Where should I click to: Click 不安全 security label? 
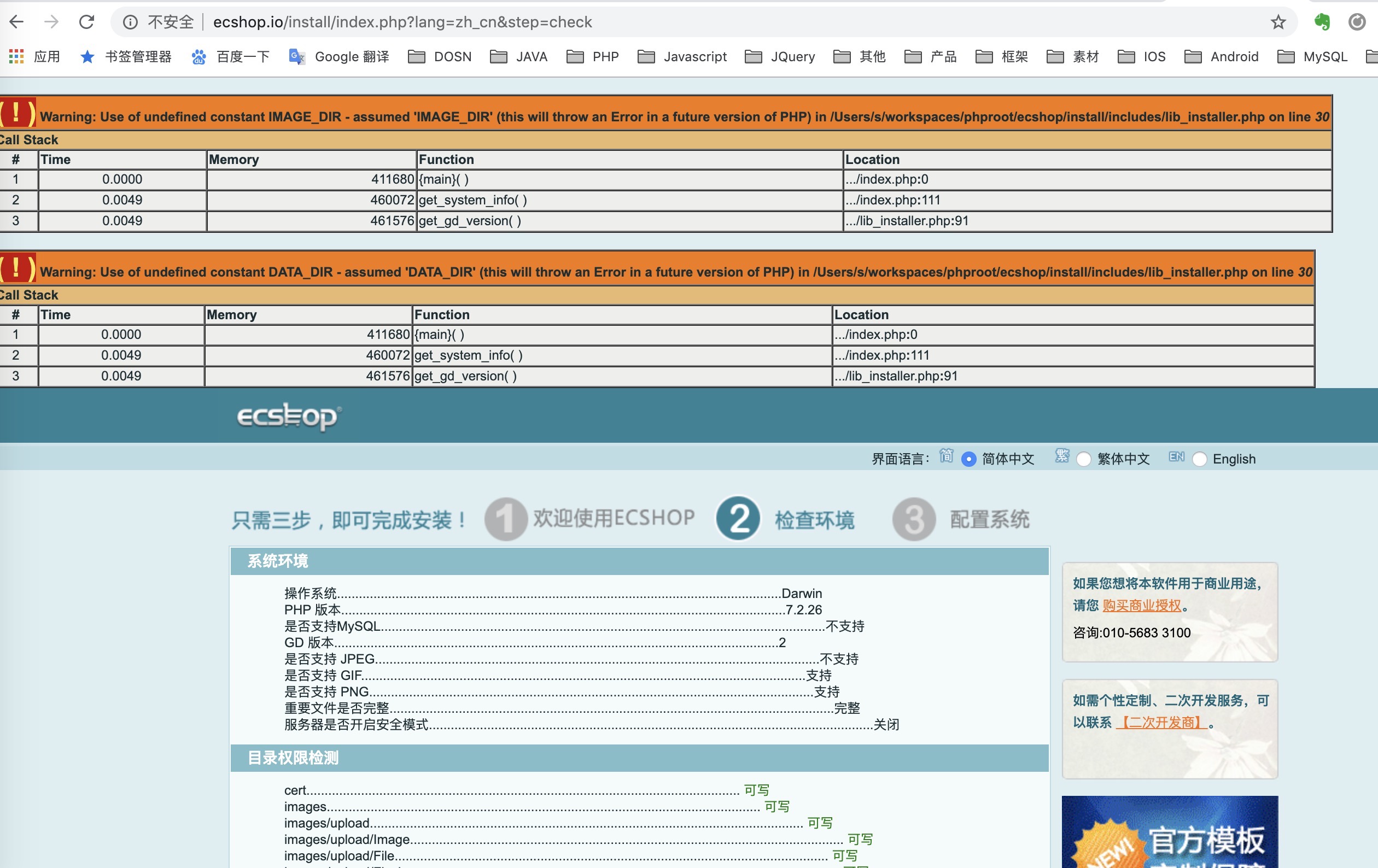point(171,22)
